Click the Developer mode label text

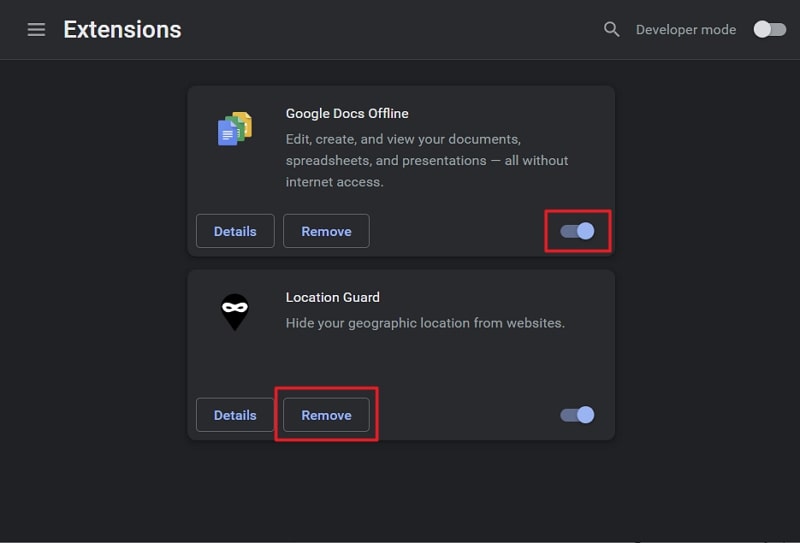686,30
